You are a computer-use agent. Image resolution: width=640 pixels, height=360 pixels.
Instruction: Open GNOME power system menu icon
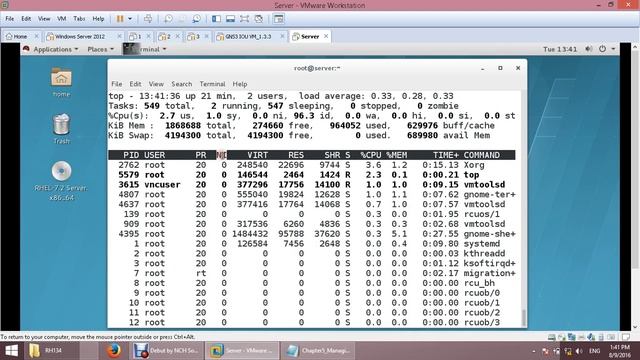[x=602, y=49]
